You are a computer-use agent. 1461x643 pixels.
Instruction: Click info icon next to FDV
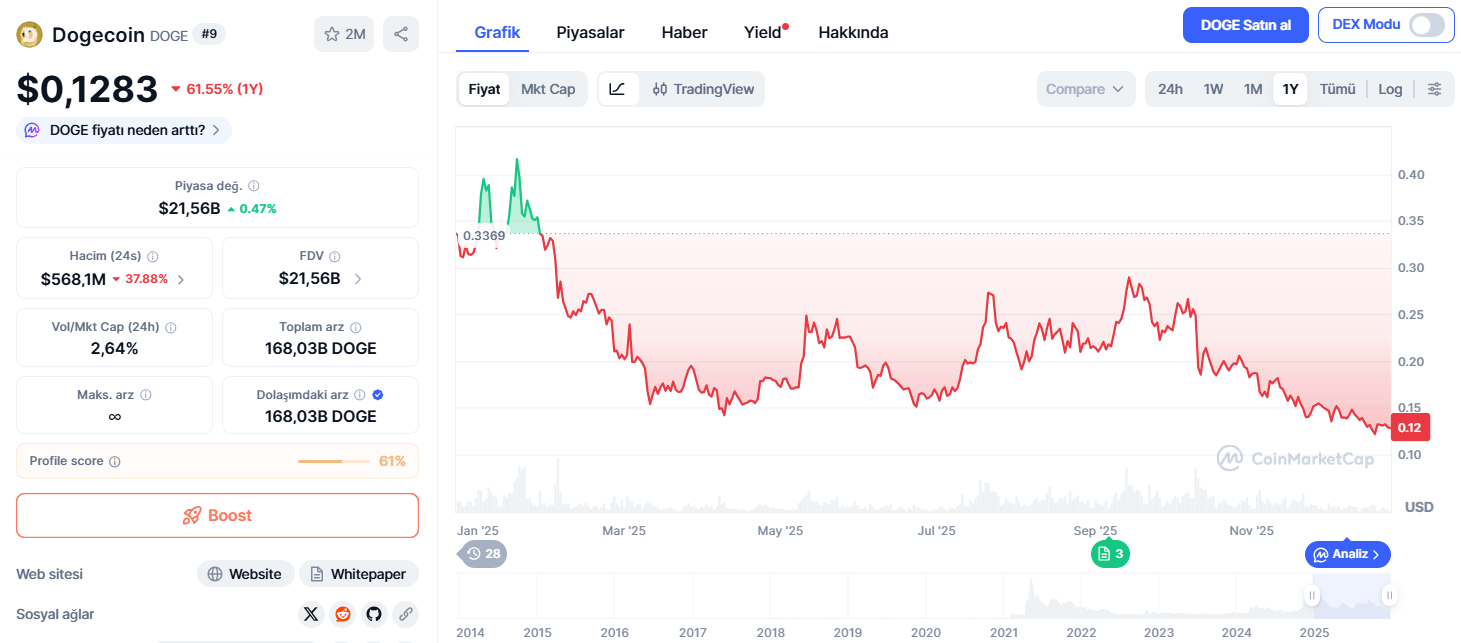[335, 256]
